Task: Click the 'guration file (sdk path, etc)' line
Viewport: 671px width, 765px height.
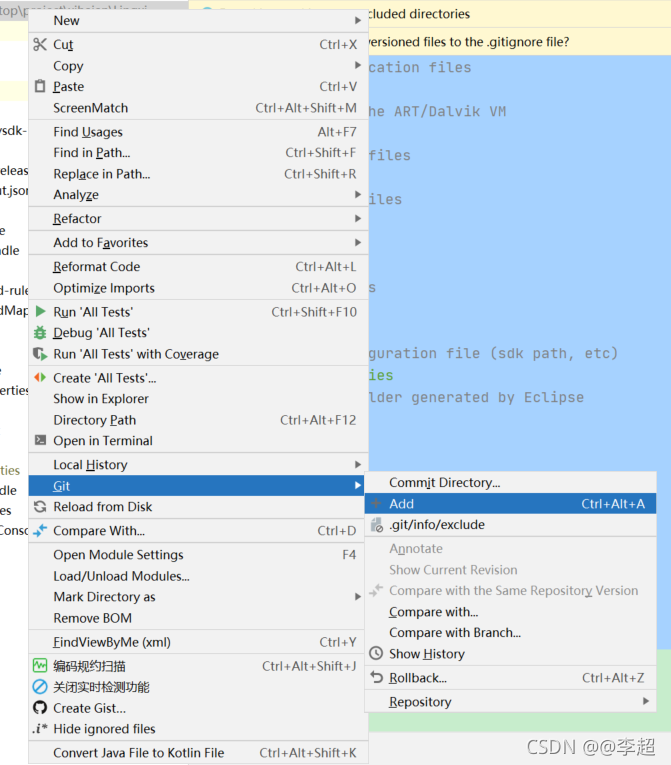Action: coord(493,353)
